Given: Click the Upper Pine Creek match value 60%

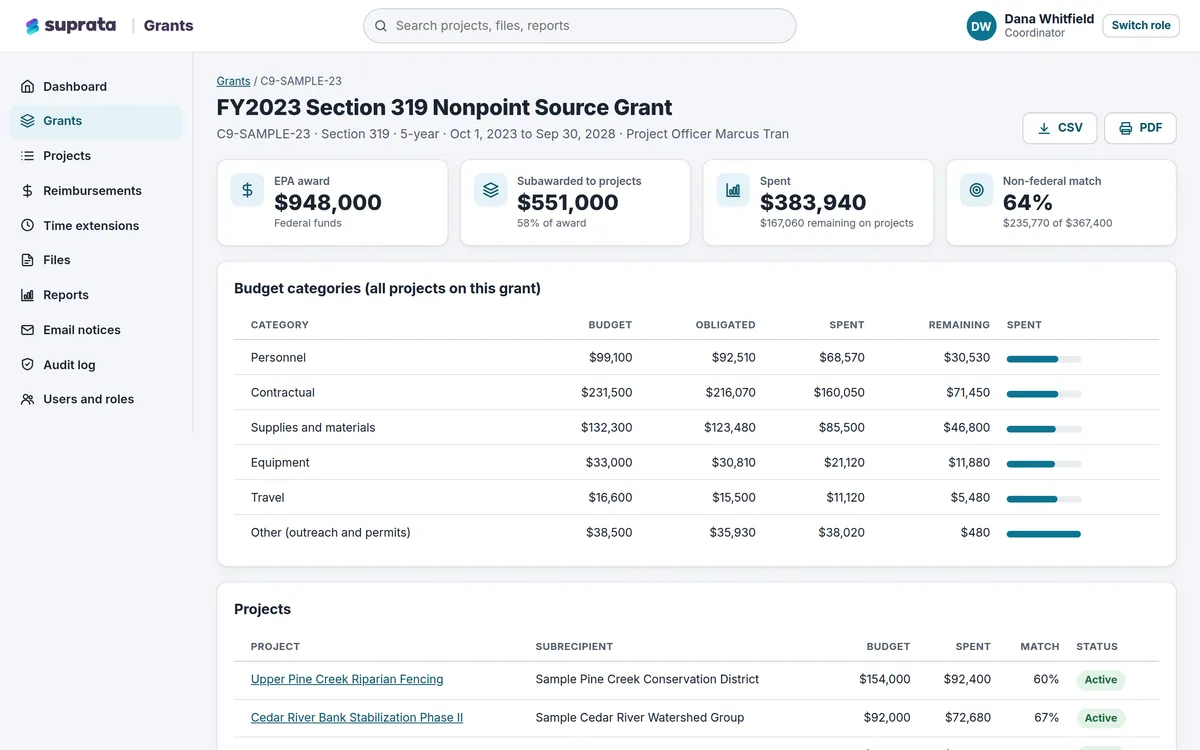Looking at the screenshot, I should 1046,680.
